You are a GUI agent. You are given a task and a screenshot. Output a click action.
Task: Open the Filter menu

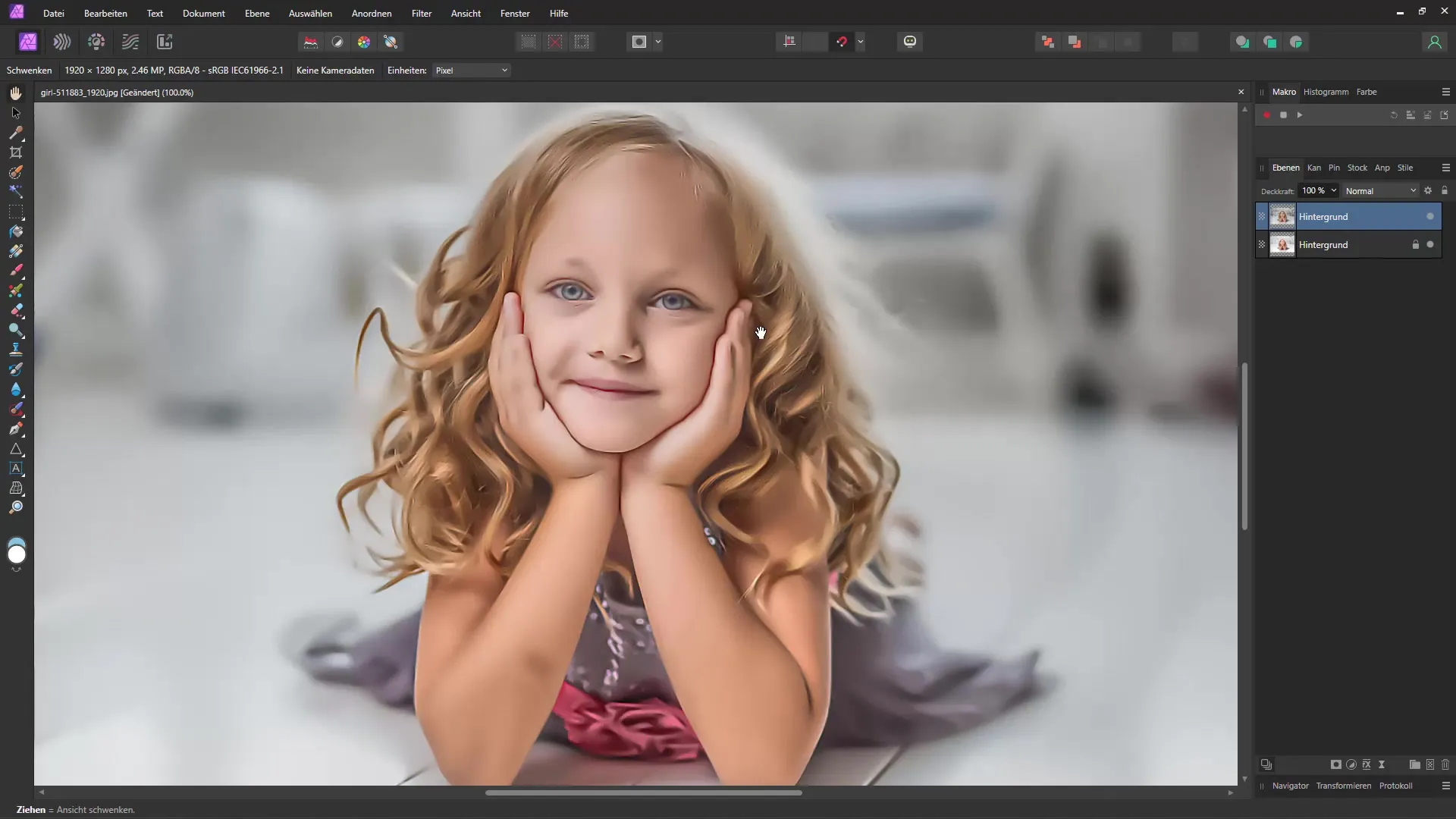pos(421,13)
